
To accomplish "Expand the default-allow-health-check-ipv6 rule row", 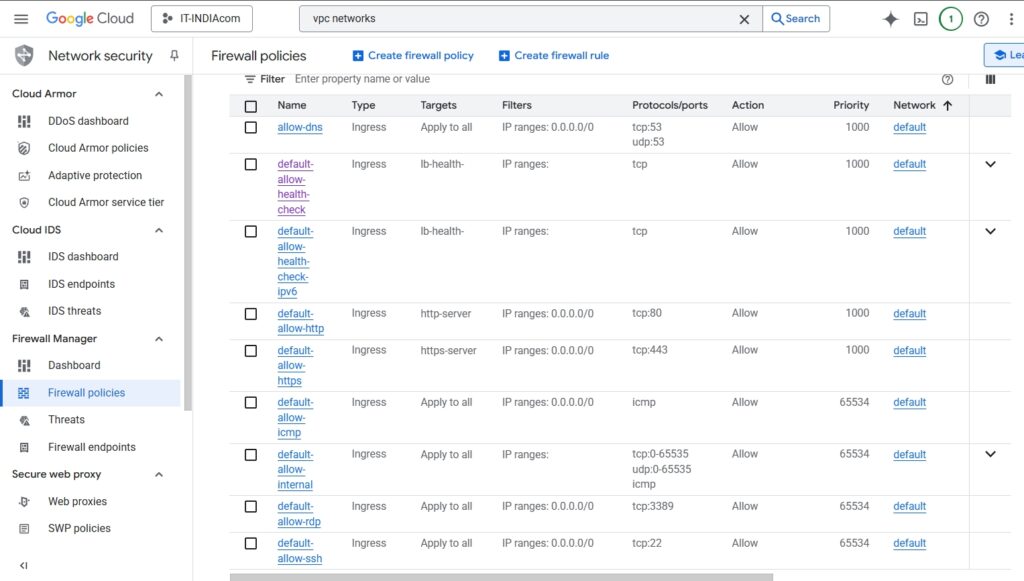I will pyautogui.click(x=990, y=232).
